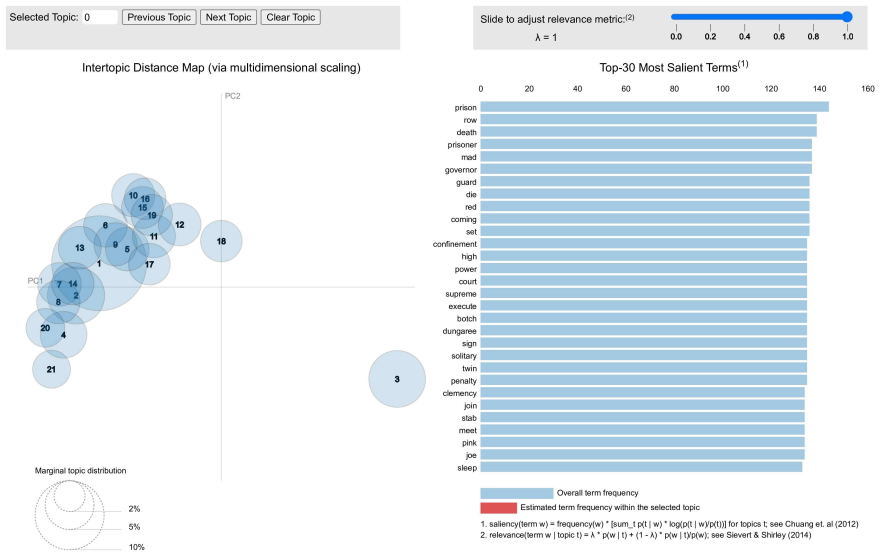This screenshot has height=557, width=881.
Task: Select topic 21 circle
Action: click(51, 369)
